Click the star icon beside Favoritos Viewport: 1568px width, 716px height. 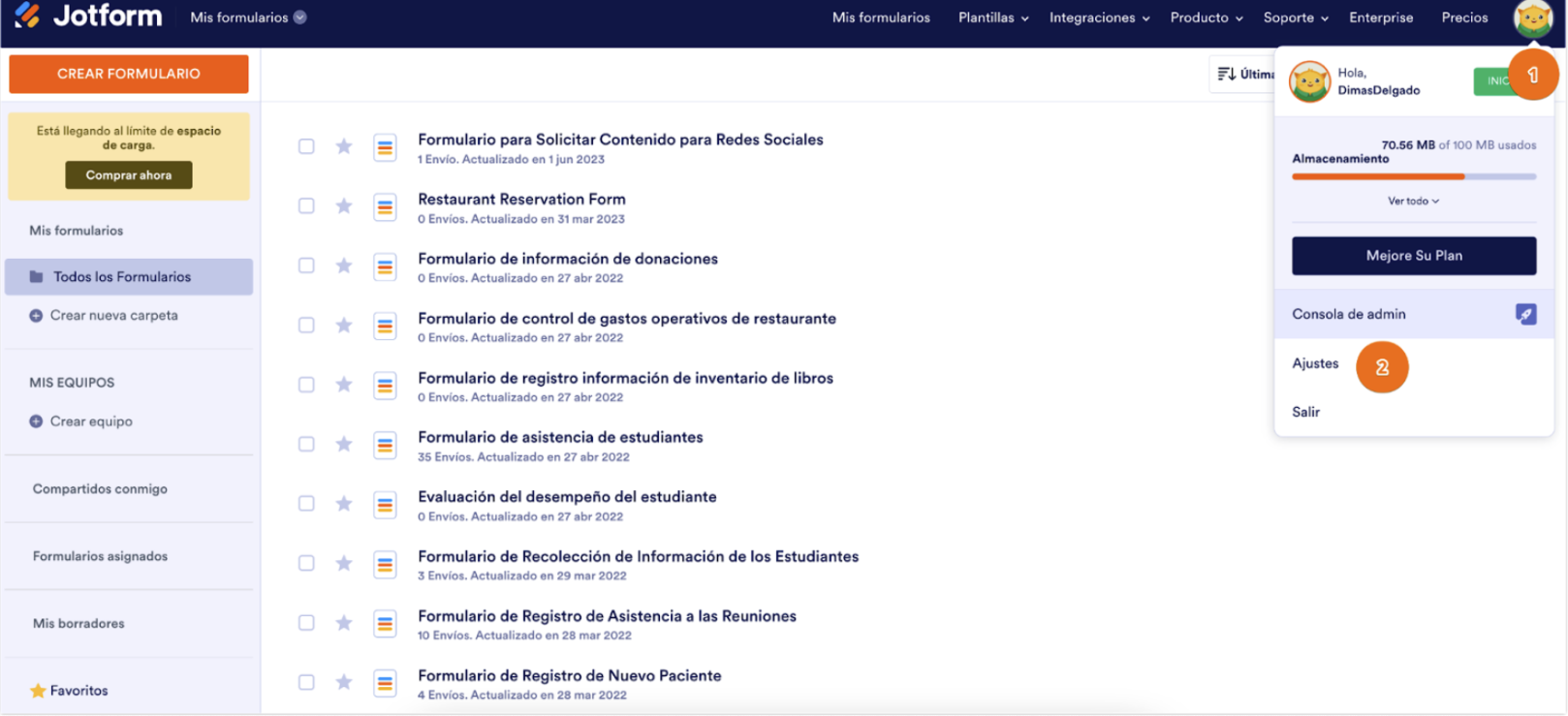coord(38,691)
